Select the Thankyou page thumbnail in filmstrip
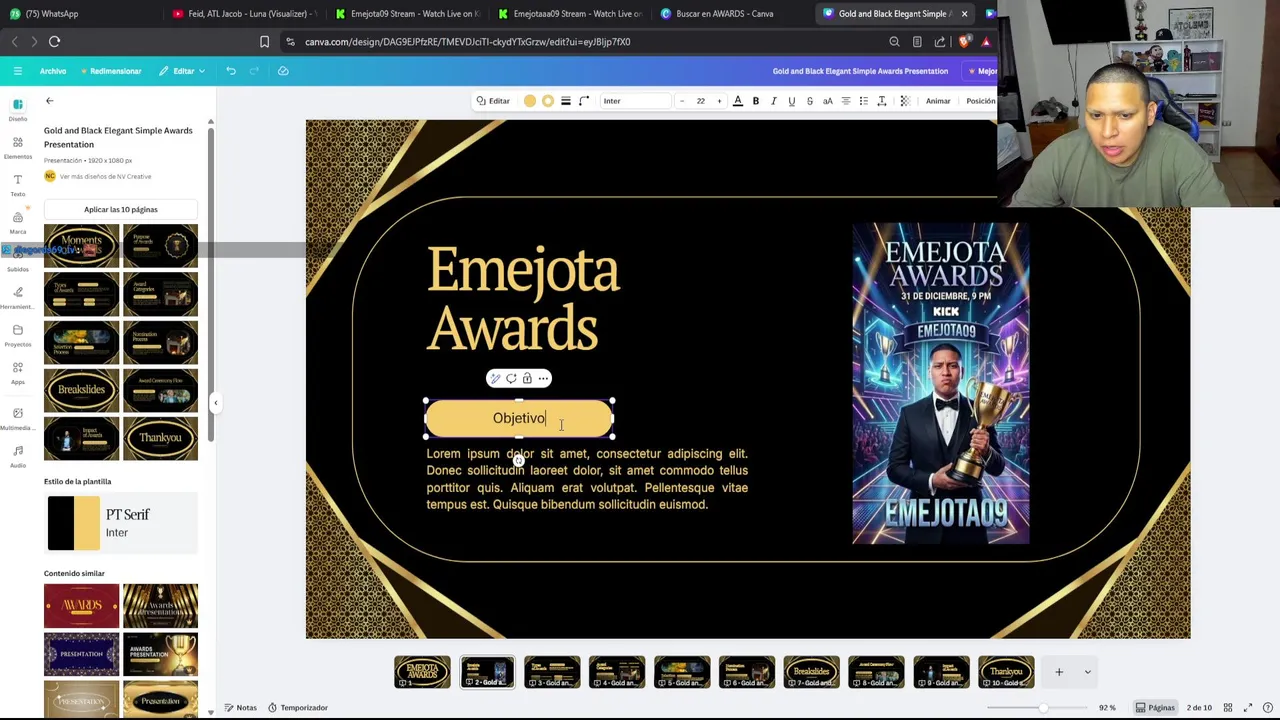Image resolution: width=1280 pixels, height=720 pixels. [x=1006, y=672]
